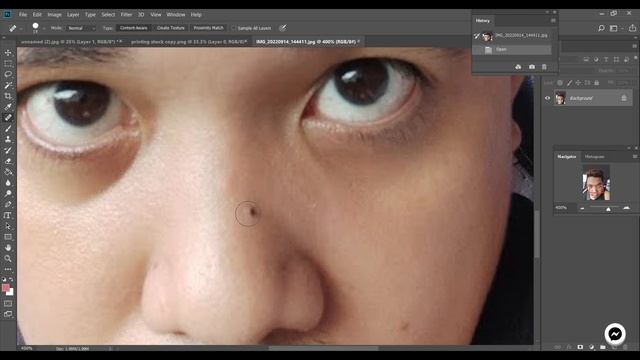Collapse the History panel arrows
640x360 pixels.
(x=547, y=12)
